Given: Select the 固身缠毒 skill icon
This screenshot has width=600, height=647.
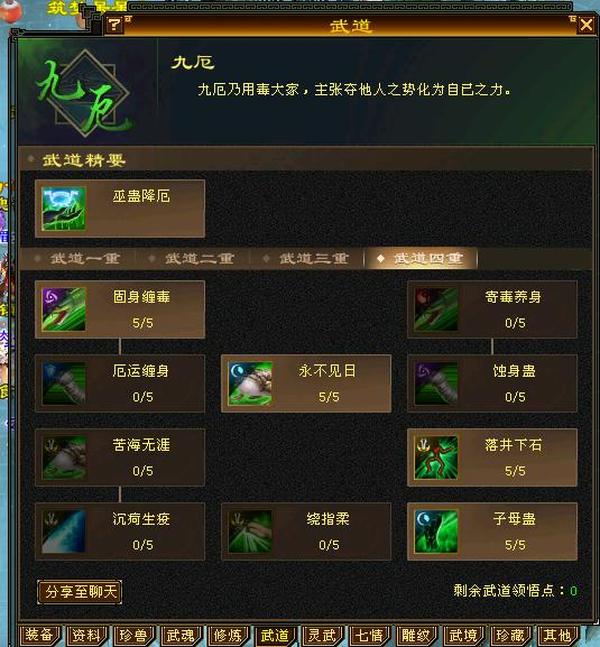Looking at the screenshot, I should [64, 309].
